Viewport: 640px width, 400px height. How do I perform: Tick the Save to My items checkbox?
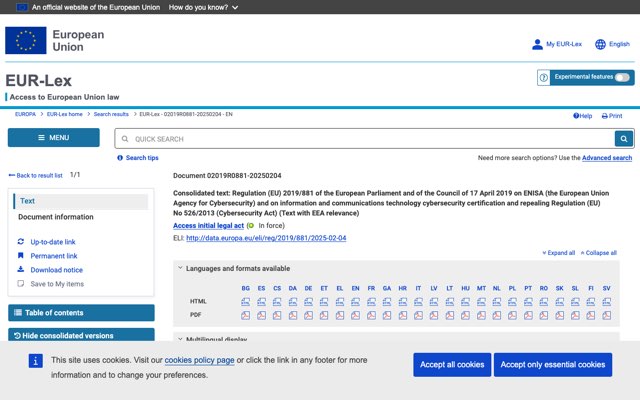tap(21, 284)
